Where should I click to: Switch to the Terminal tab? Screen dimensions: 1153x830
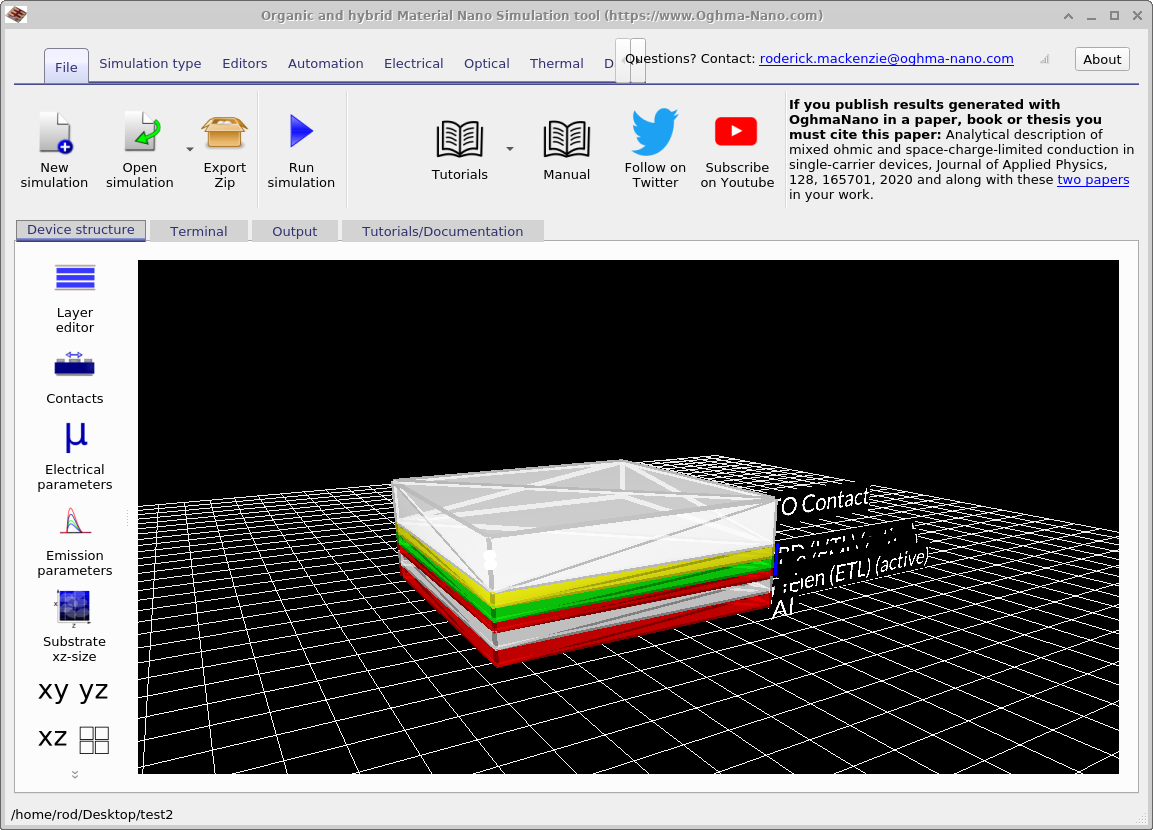point(198,231)
